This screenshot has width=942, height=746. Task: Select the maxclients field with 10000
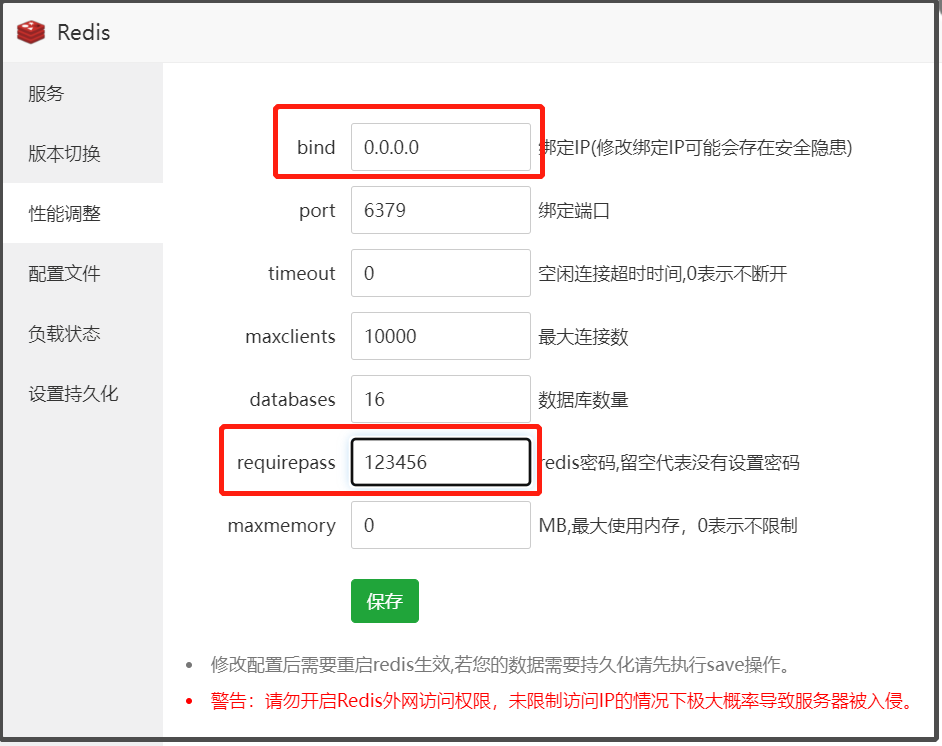440,336
